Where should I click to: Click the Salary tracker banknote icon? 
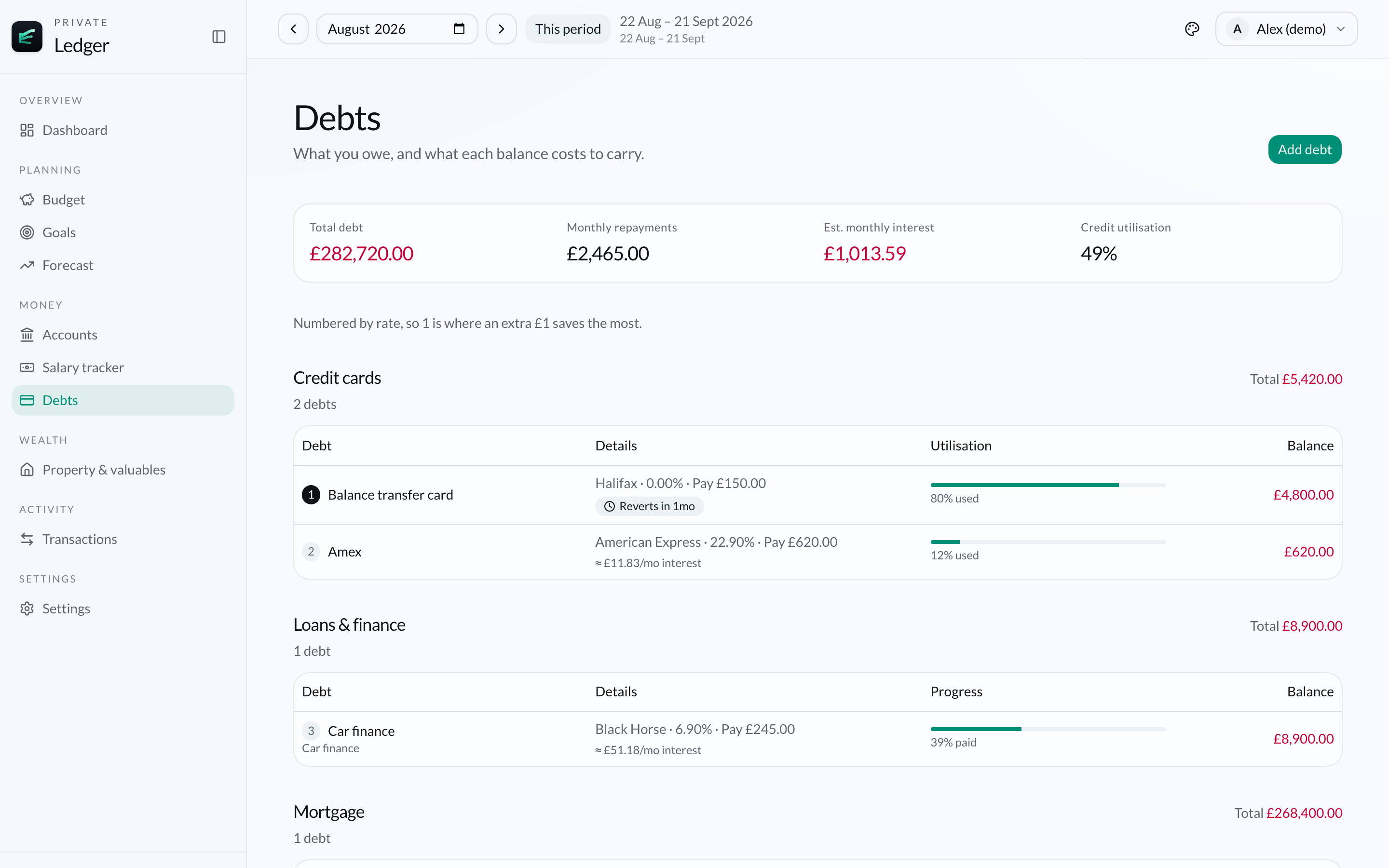tap(27, 367)
